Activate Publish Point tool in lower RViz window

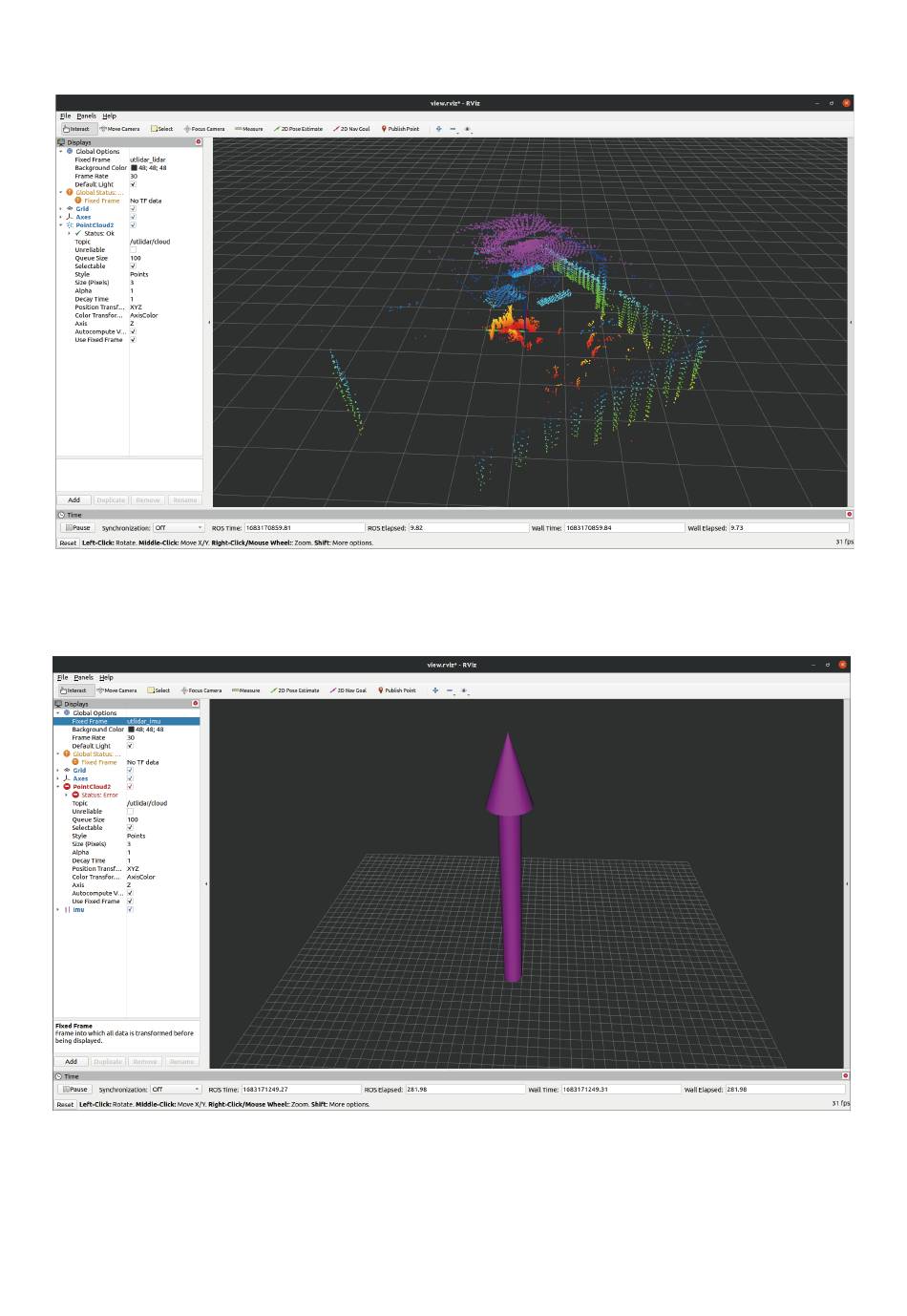coord(397,690)
